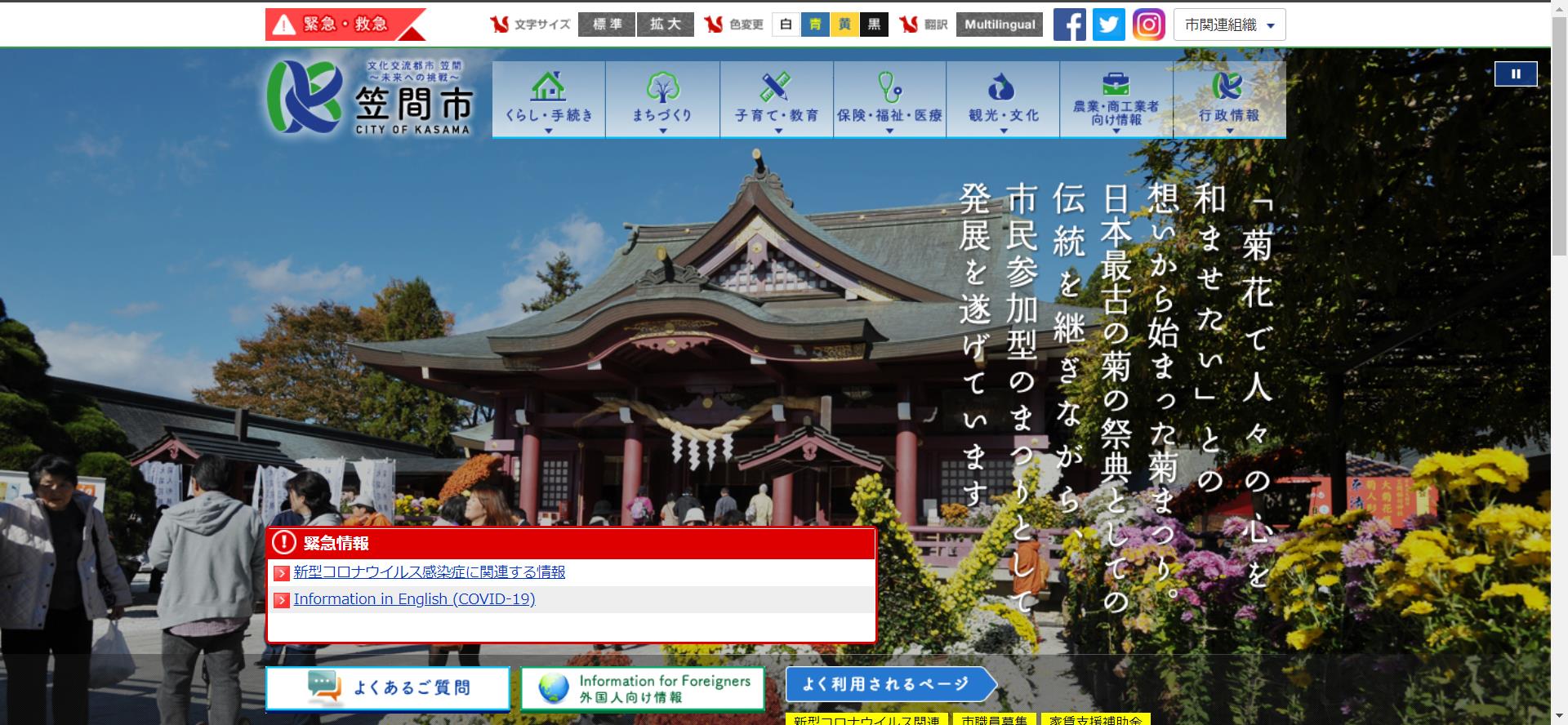Click the tree icon for まちづくり
Screen dimensions: 1568x725
click(x=662, y=87)
